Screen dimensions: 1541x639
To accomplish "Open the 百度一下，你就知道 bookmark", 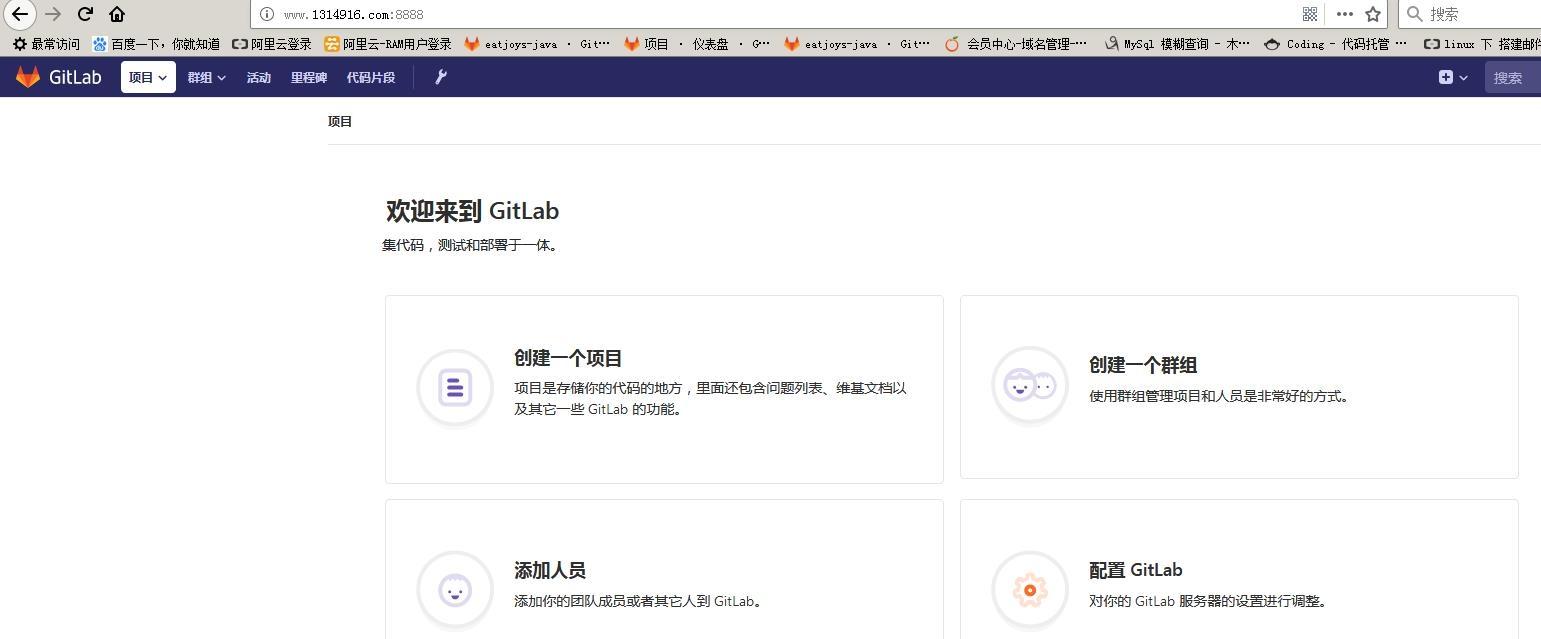I will tap(156, 44).
